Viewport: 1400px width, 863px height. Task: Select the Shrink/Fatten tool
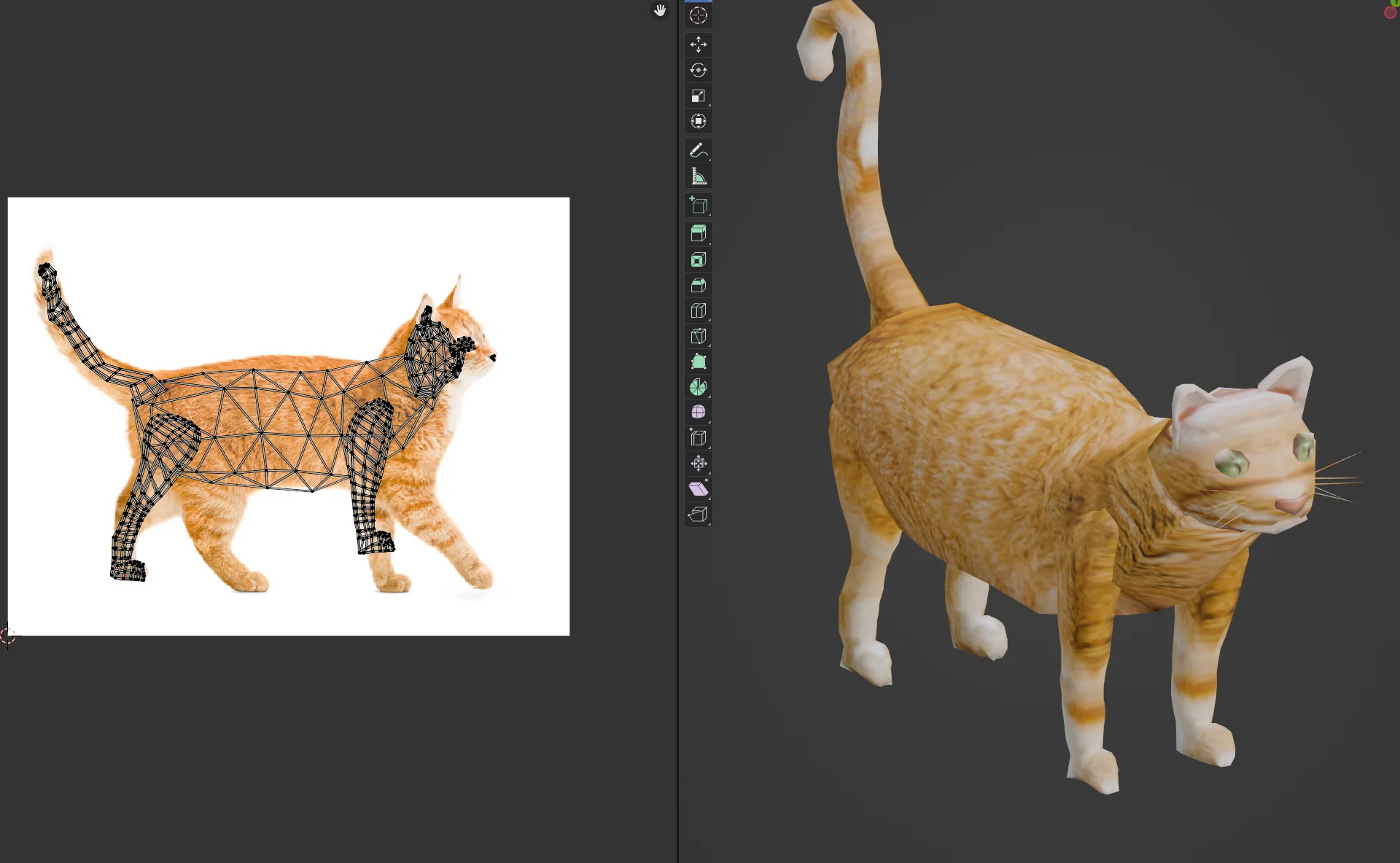(x=698, y=463)
